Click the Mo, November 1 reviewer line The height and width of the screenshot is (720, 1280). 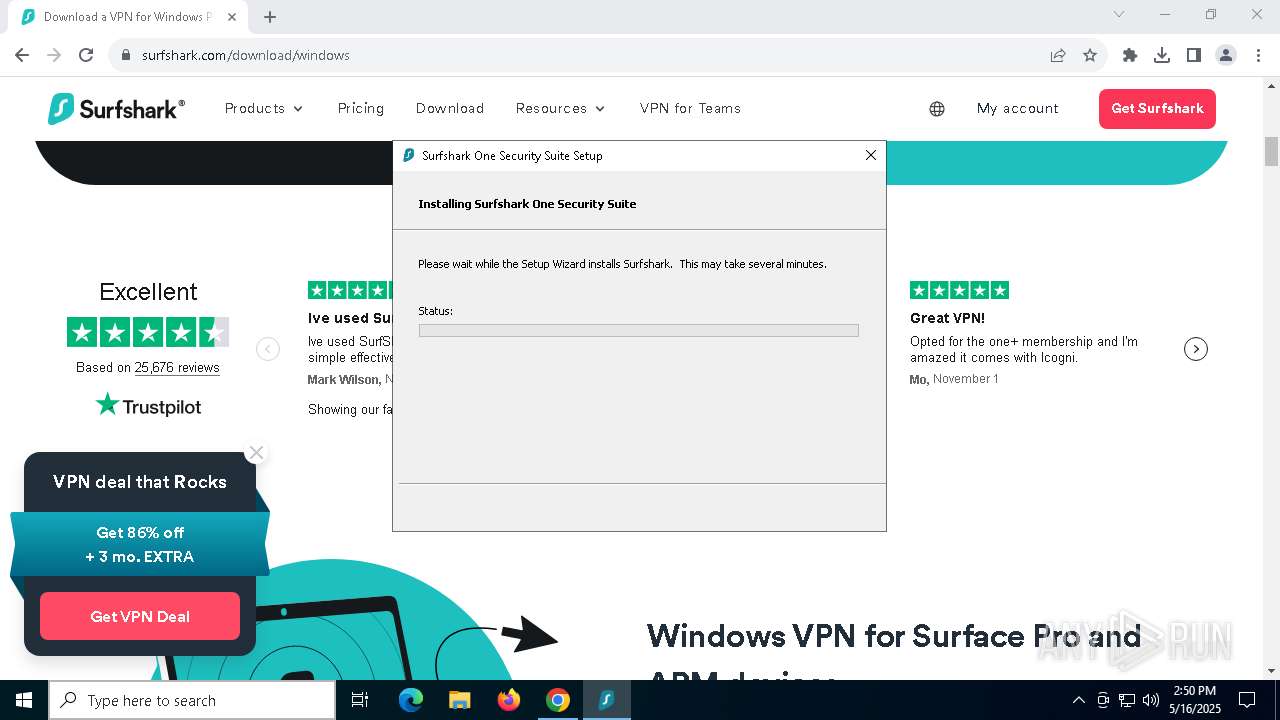(954, 379)
